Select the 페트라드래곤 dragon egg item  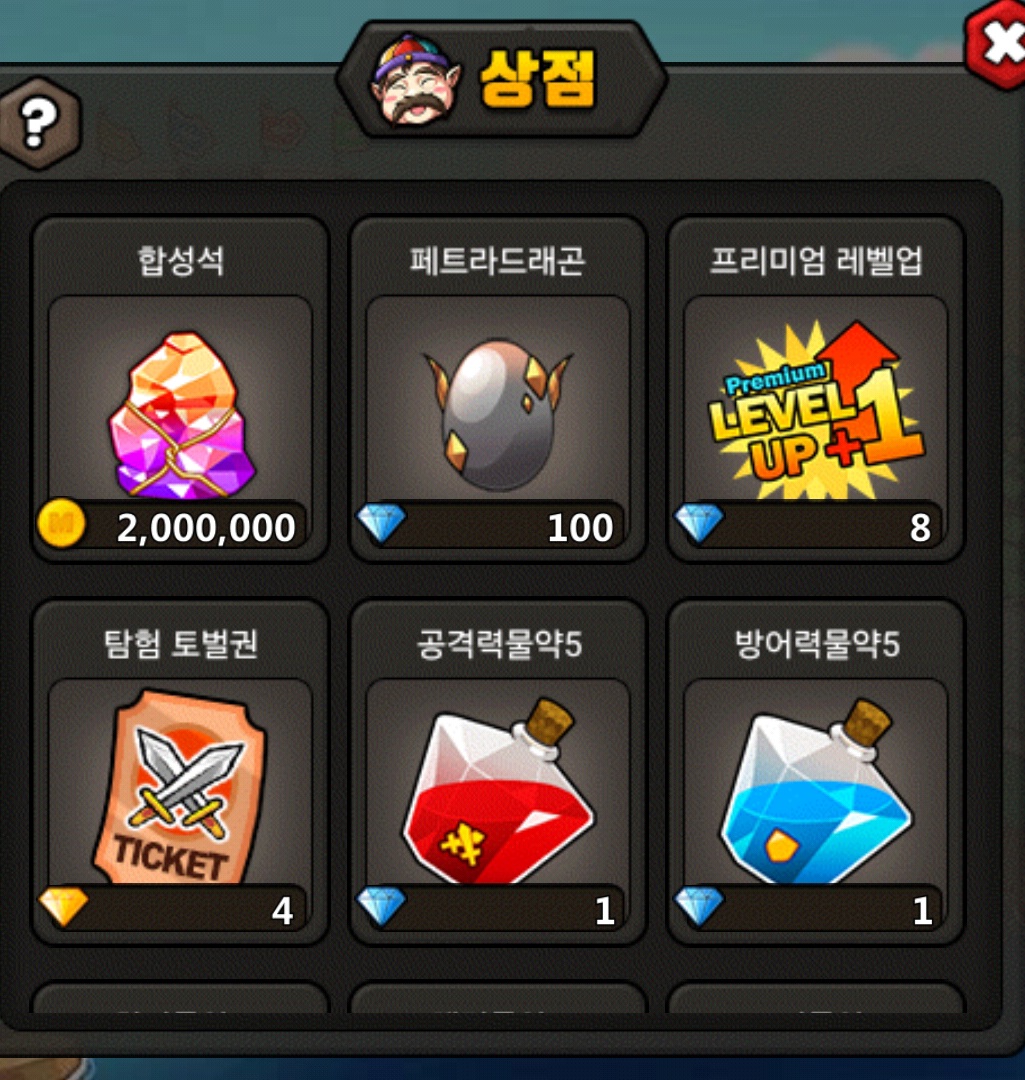coord(497,415)
